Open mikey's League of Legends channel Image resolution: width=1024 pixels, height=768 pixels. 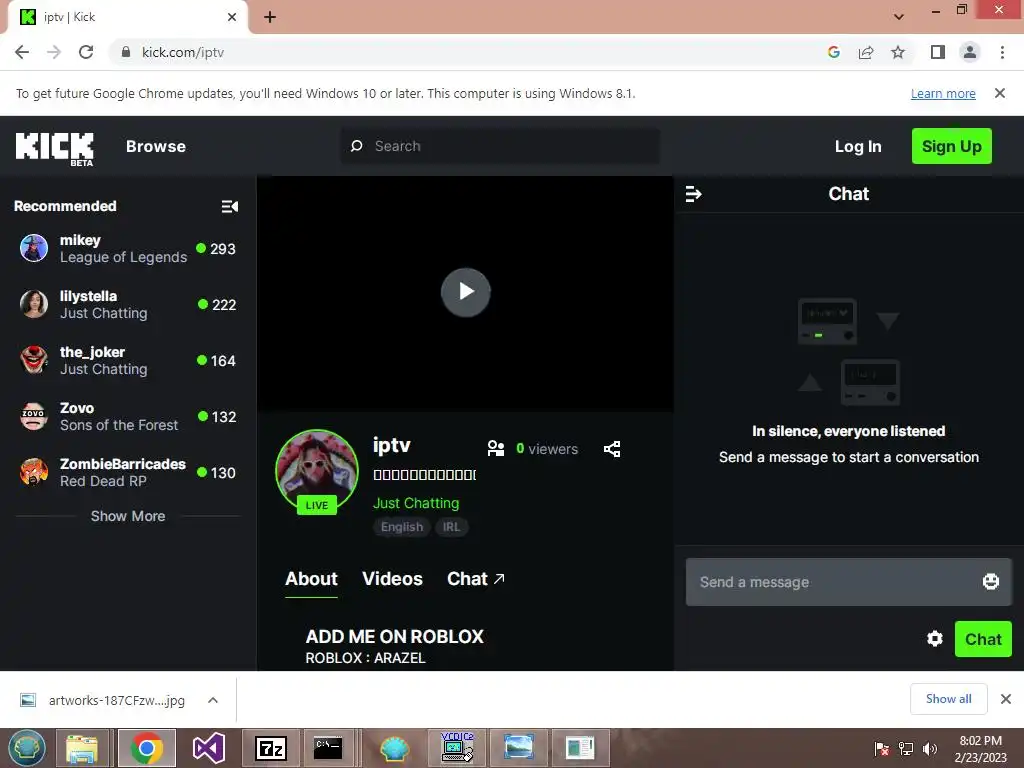tap(127, 249)
